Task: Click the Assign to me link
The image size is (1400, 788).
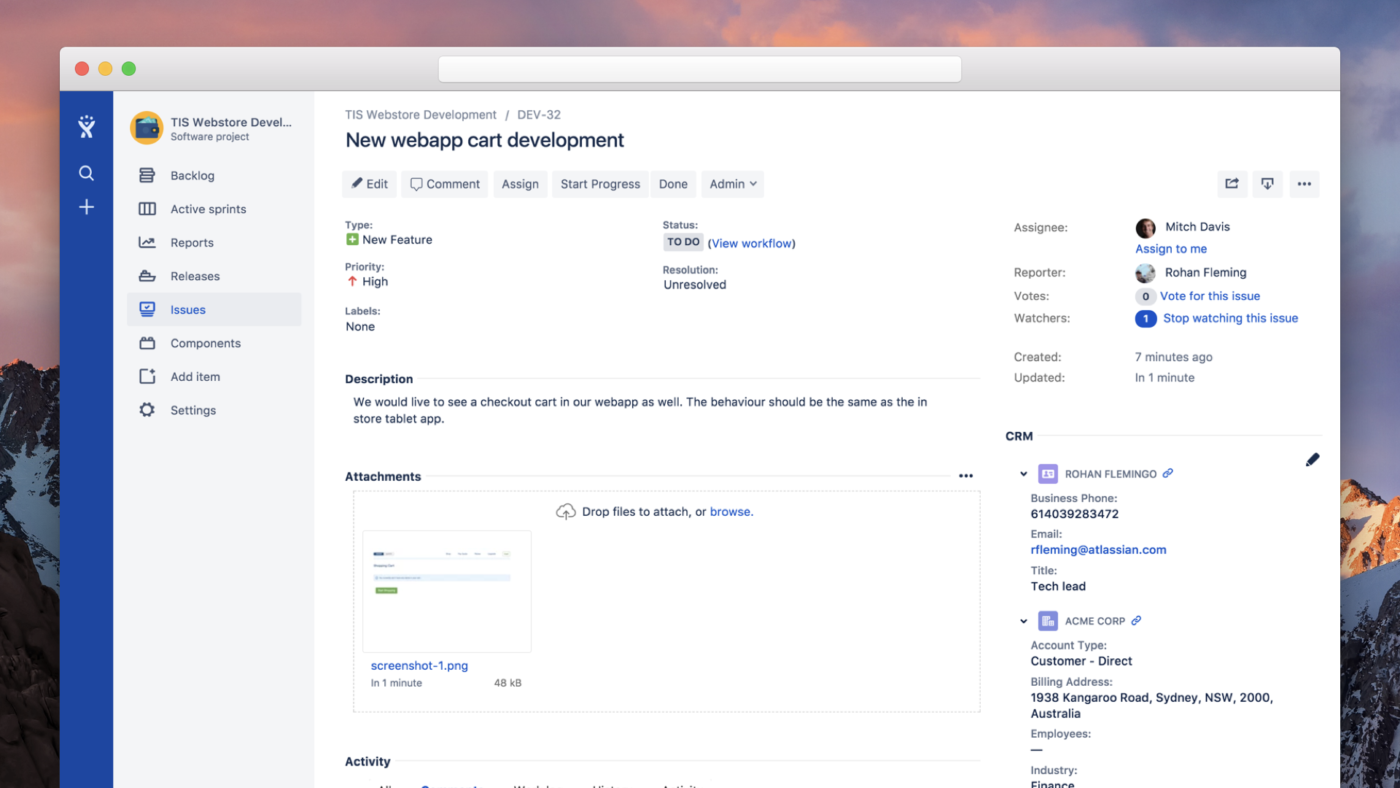Action: (x=1170, y=248)
